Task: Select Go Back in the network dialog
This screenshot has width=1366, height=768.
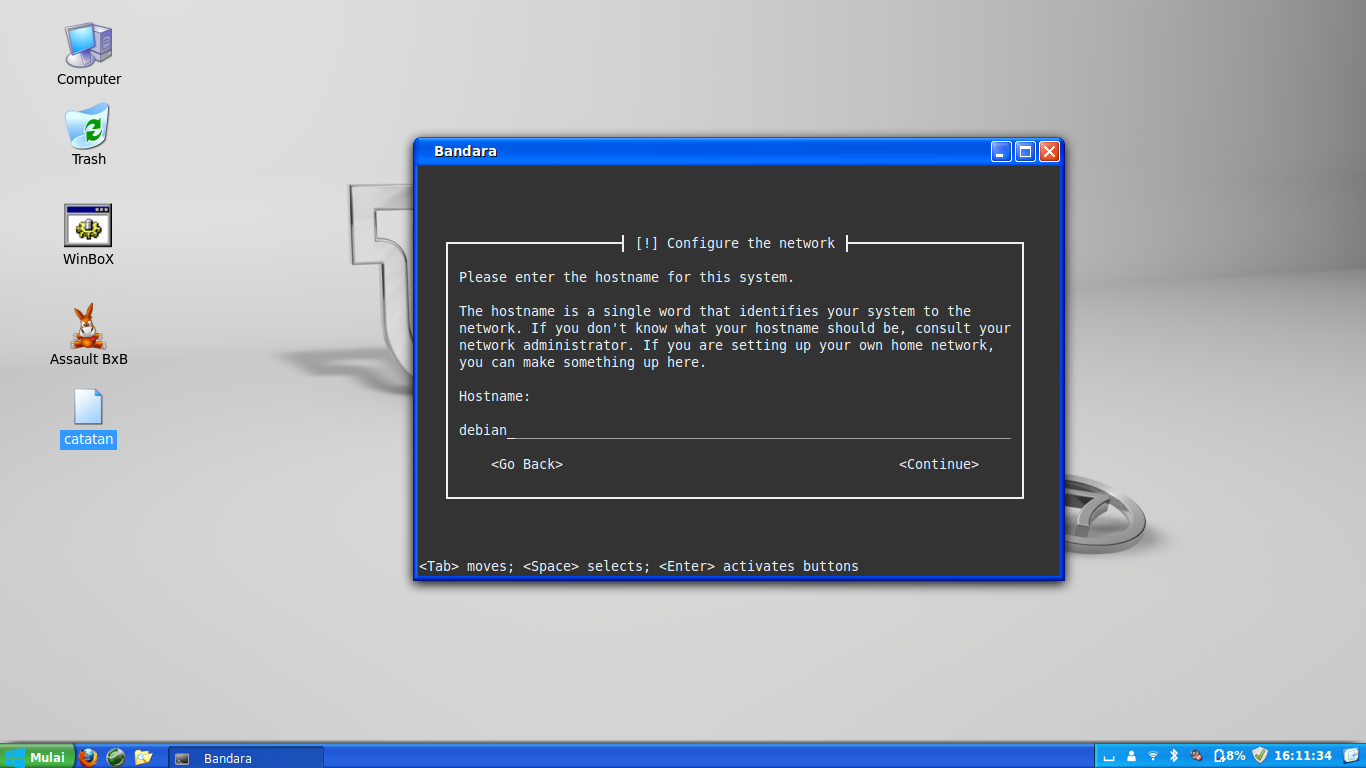Action: pyautogui.click(x=527, y=464)
